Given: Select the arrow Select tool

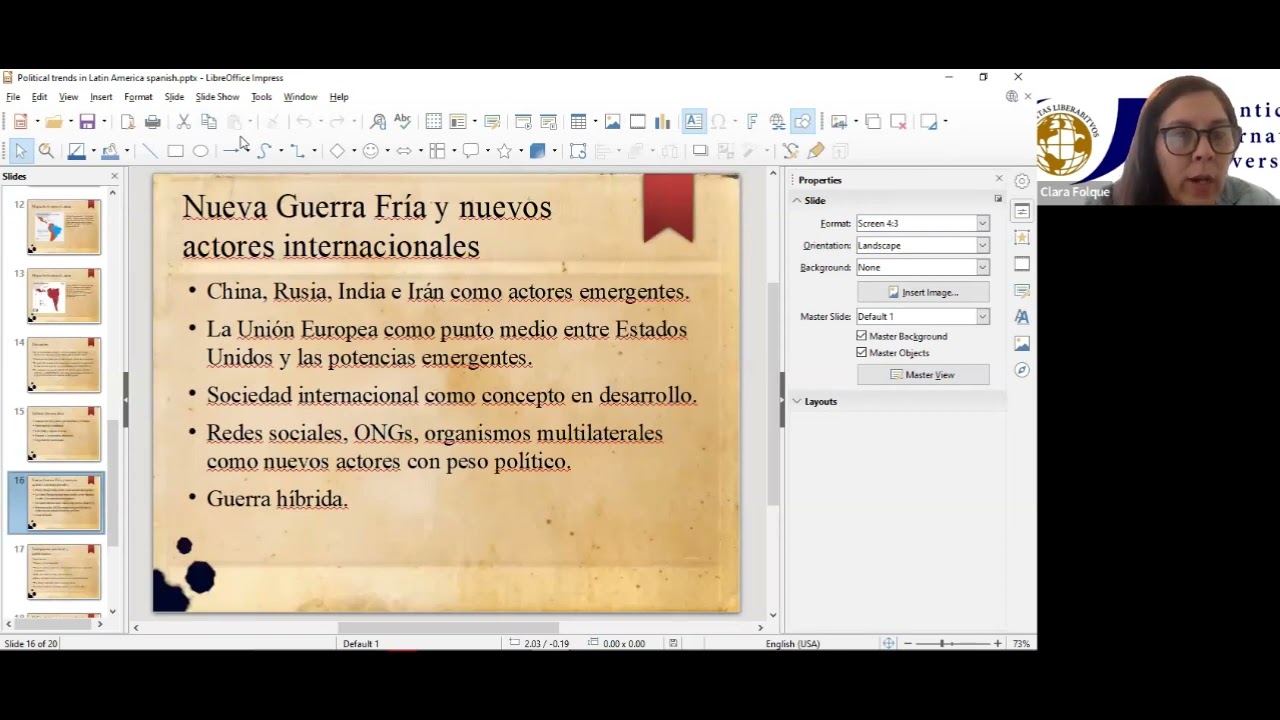Looking at the screenshot, I should click(x=21, y=151).
